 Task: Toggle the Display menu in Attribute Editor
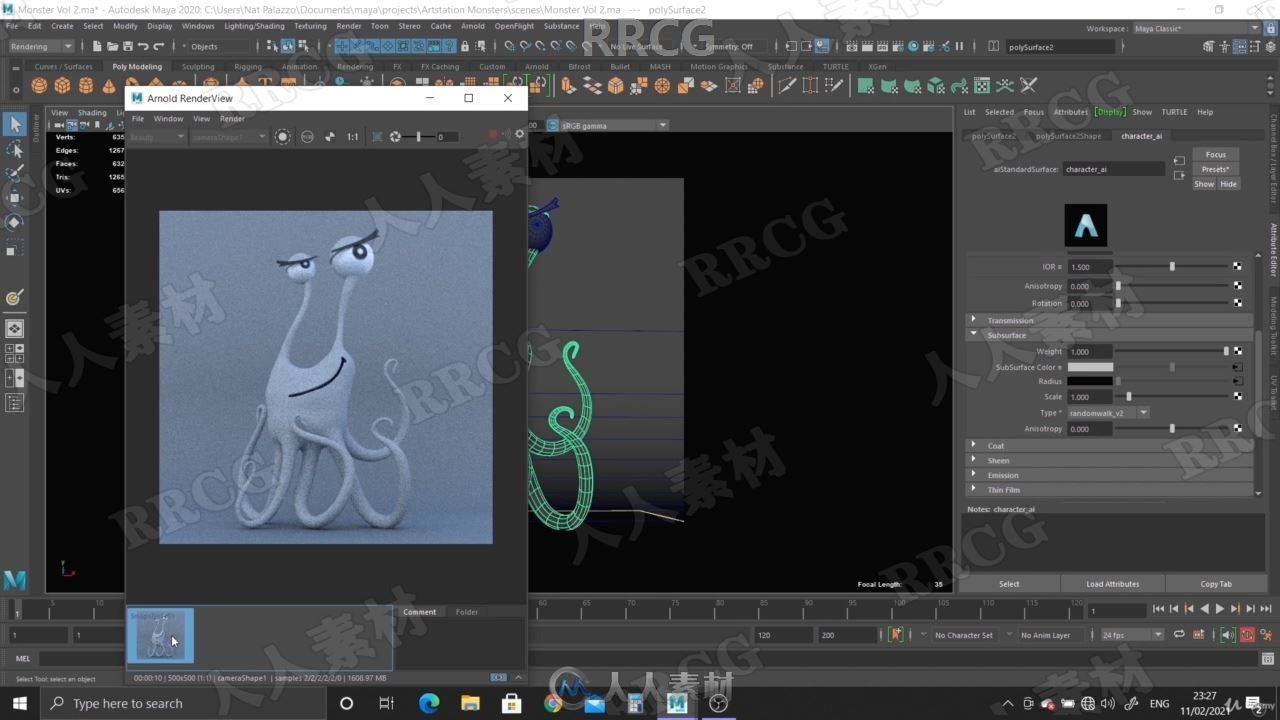coord(1109,112)
